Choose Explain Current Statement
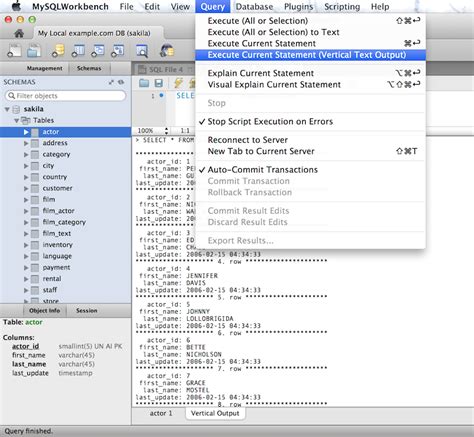 [310, 73]
